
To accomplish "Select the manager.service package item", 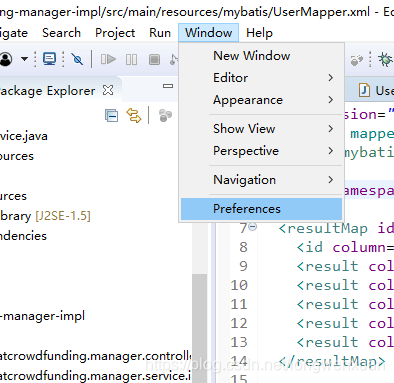I will coord(95,376).
